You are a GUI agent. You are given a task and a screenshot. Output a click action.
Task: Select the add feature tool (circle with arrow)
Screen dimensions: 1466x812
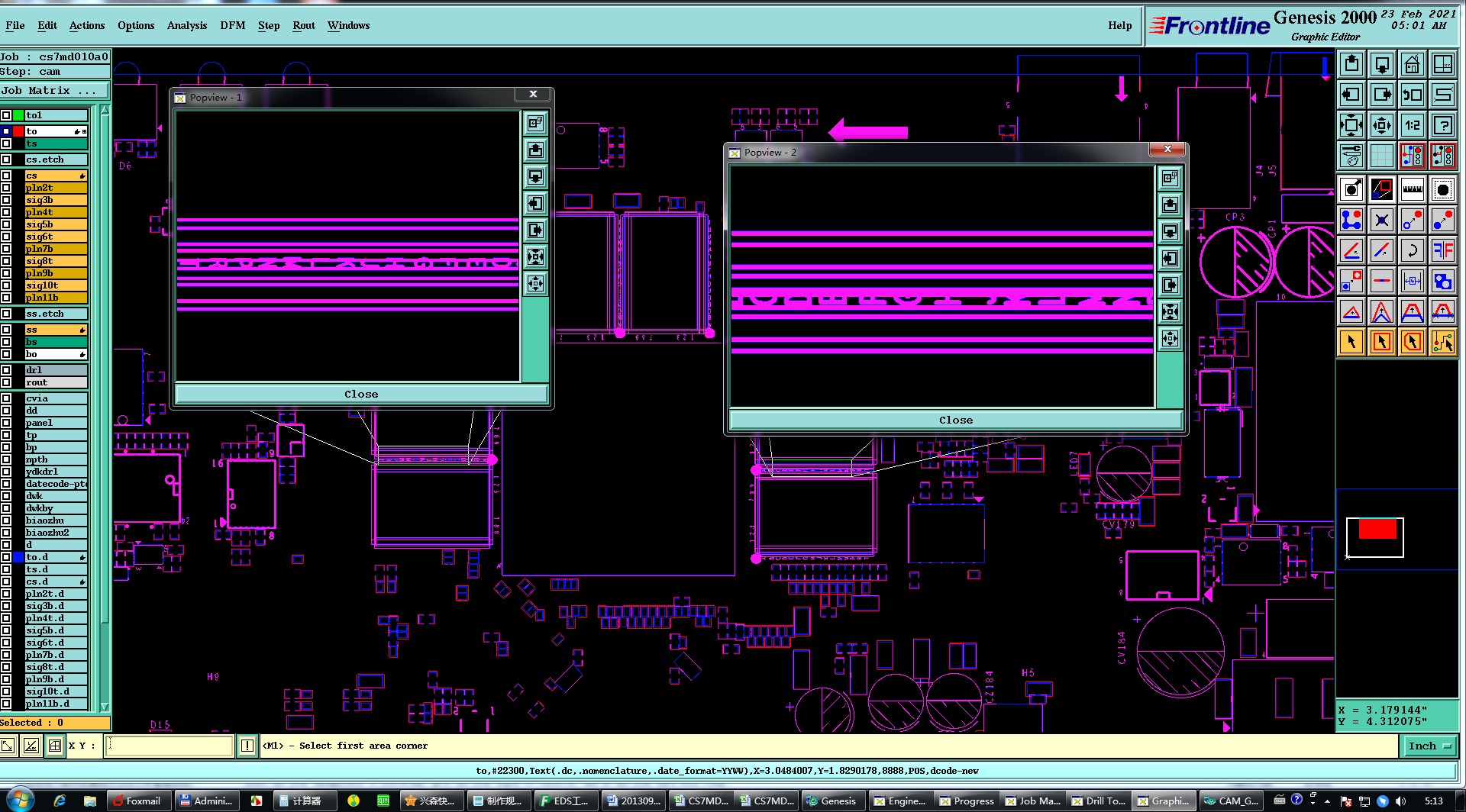(1351, 189)
